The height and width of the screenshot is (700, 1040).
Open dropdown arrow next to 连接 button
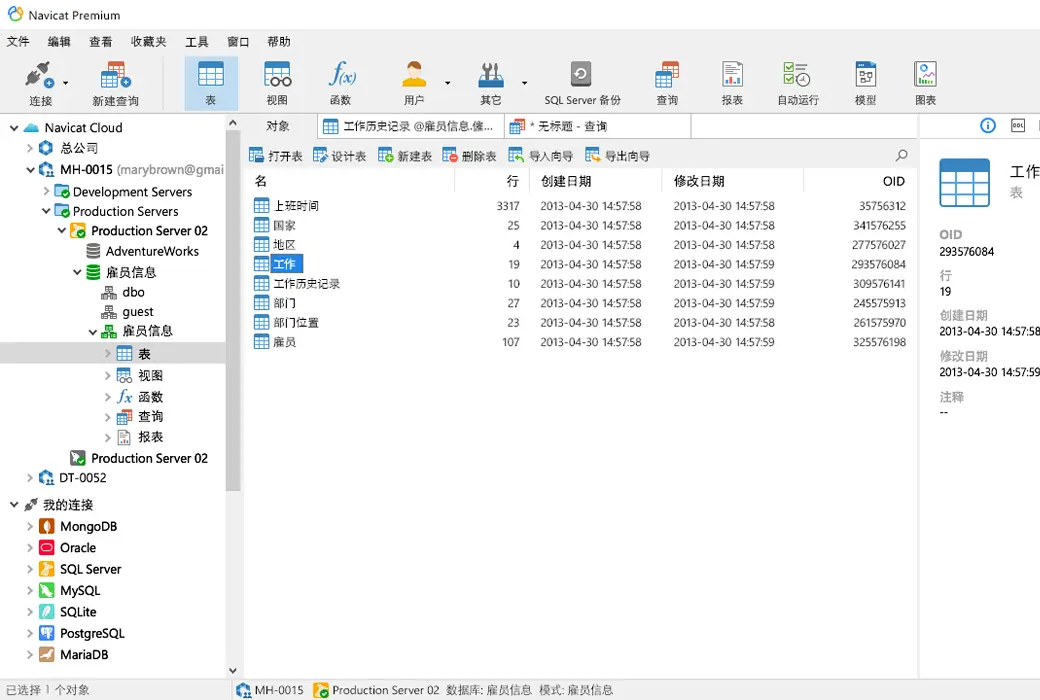[65, 84]
